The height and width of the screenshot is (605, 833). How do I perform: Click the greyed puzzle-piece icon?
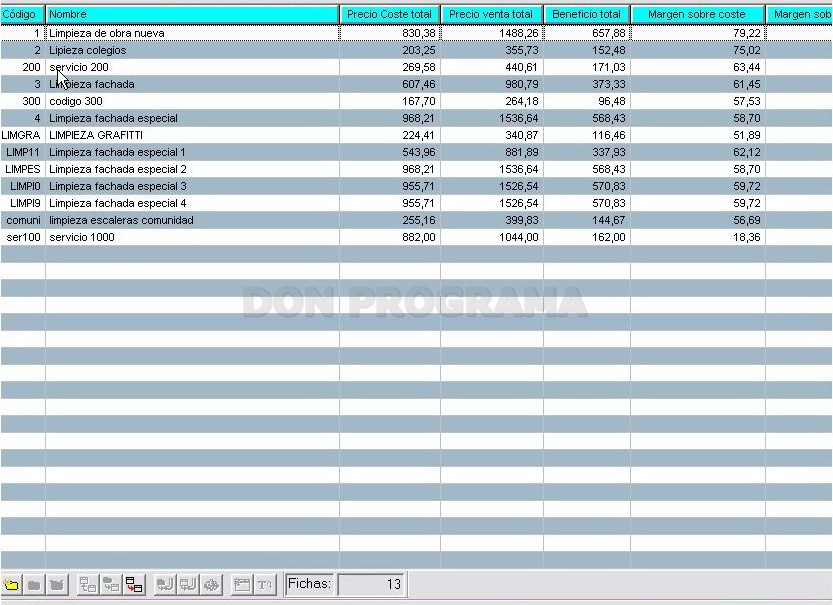point(211,585)
